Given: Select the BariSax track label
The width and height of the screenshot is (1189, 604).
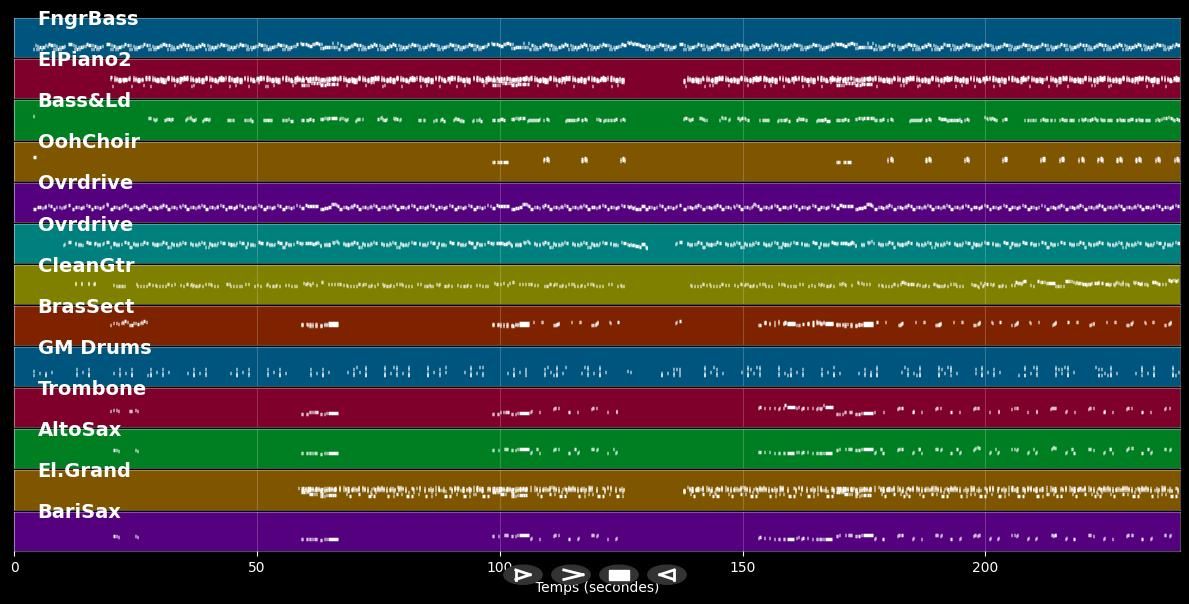Looking at the screenshot, I should tap(79, 512).
